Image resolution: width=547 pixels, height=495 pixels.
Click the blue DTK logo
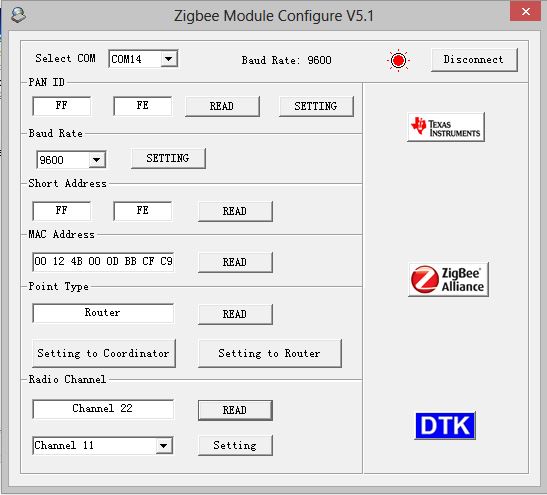coord(445,426)
